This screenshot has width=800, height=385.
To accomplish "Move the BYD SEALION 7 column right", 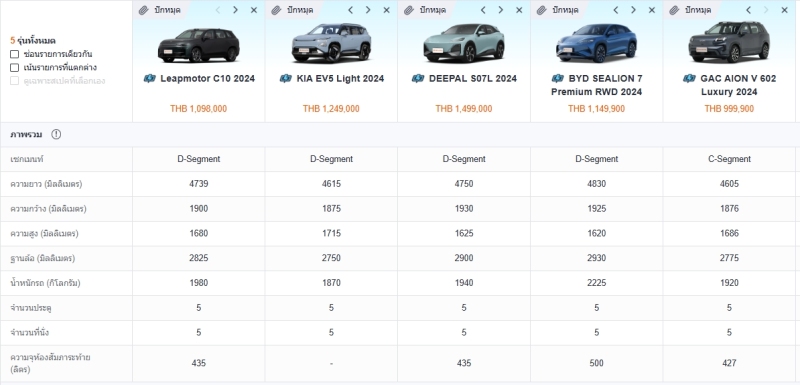I will click(633, 10).
